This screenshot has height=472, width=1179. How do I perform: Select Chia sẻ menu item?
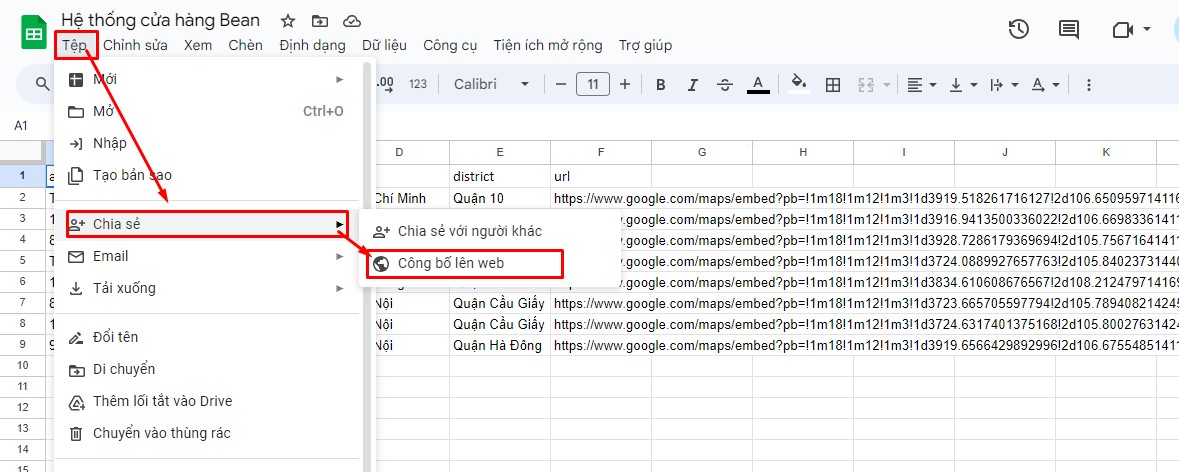207,224
